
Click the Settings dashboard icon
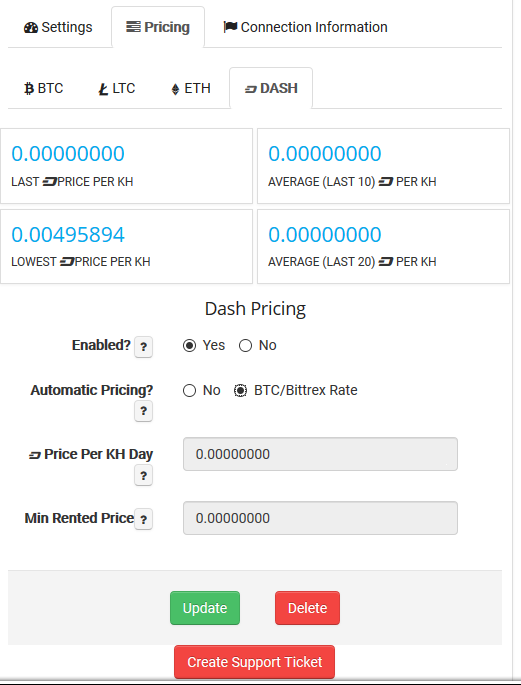(x=31, y=28)
